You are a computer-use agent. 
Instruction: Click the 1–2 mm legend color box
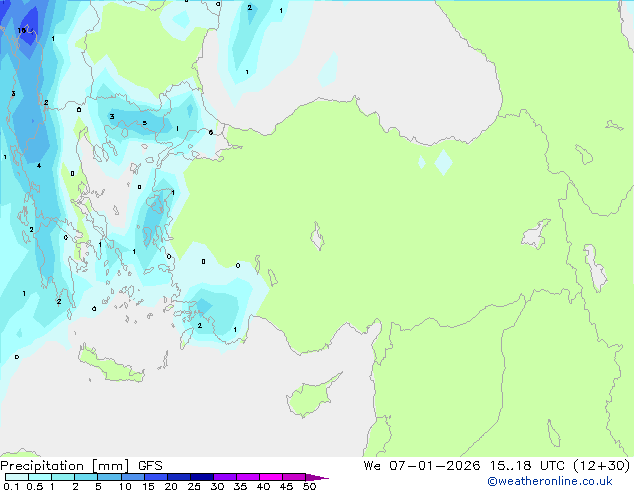(63, 477)
